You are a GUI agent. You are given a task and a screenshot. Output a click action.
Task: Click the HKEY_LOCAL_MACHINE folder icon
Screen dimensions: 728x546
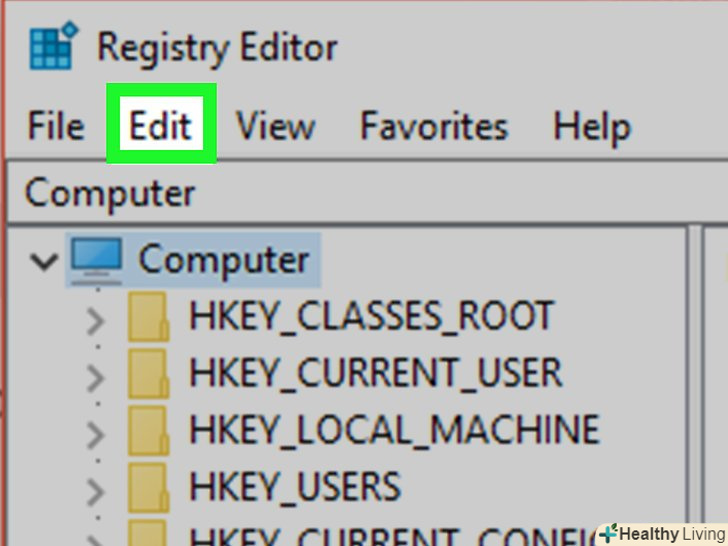tap(149, 431)
